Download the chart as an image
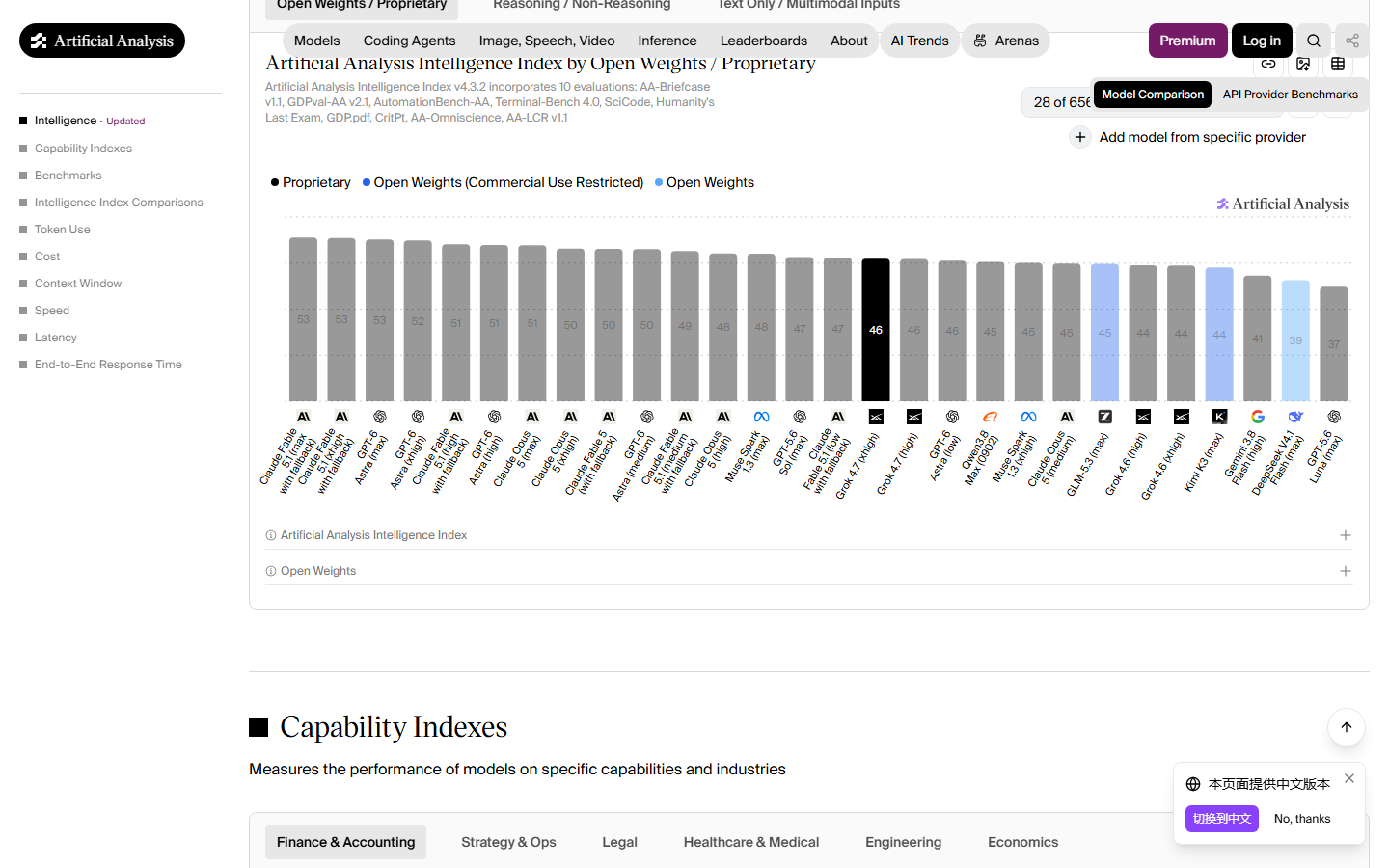This screenshot has height=868, width=1389. click(x=1303, y=64)
